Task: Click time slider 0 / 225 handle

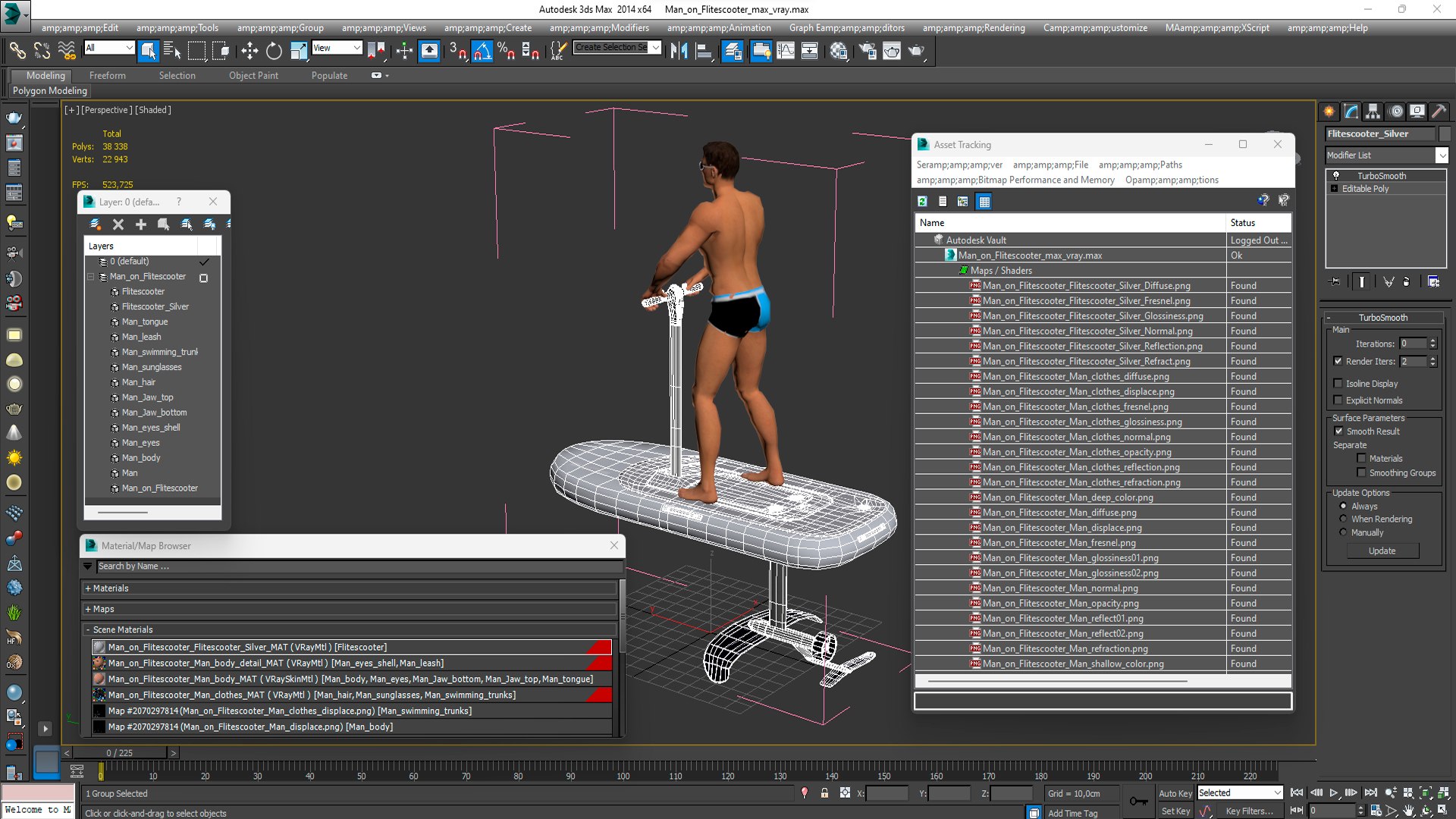Action: [120, 753]
